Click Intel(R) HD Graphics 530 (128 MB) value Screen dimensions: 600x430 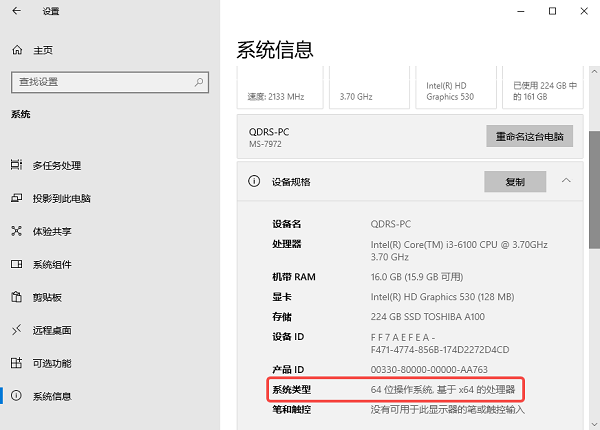click(x=442, y=297)
